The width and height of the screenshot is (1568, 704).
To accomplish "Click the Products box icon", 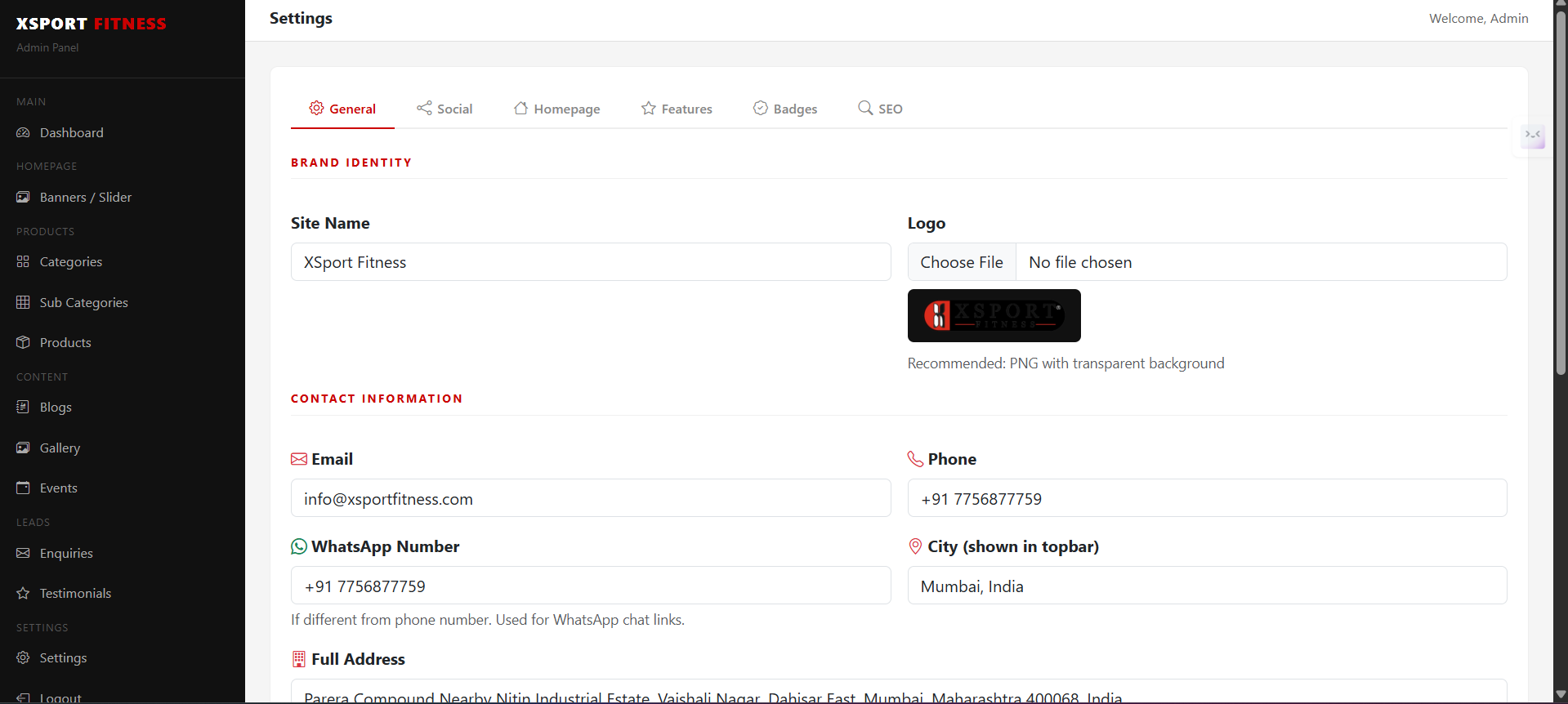I will (23, 342).
